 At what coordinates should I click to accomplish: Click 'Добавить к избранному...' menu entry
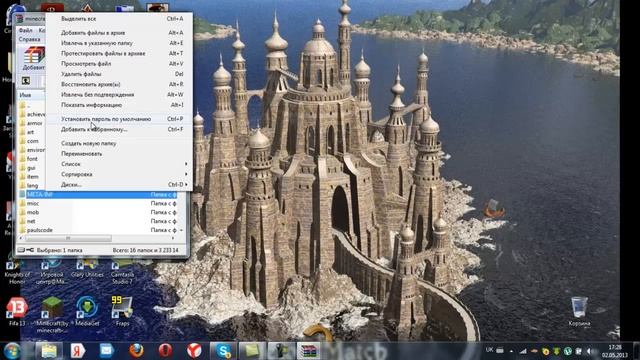119,129
